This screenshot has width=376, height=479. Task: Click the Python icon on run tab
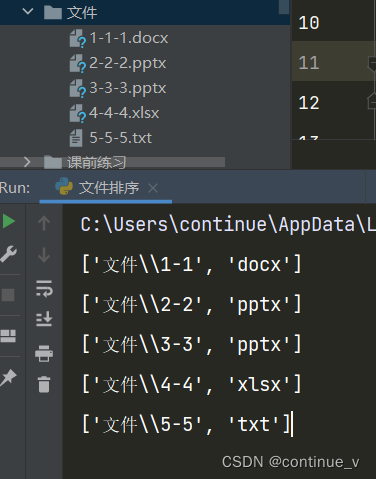64,186
